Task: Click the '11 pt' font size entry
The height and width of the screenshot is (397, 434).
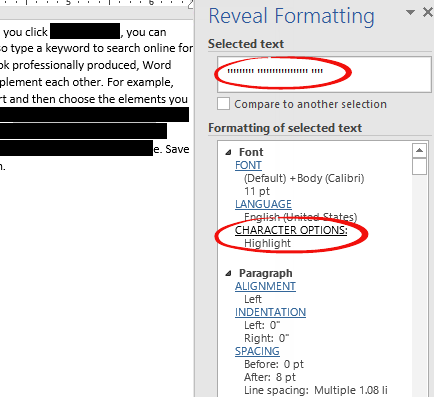Action: [x=257, y=191]
